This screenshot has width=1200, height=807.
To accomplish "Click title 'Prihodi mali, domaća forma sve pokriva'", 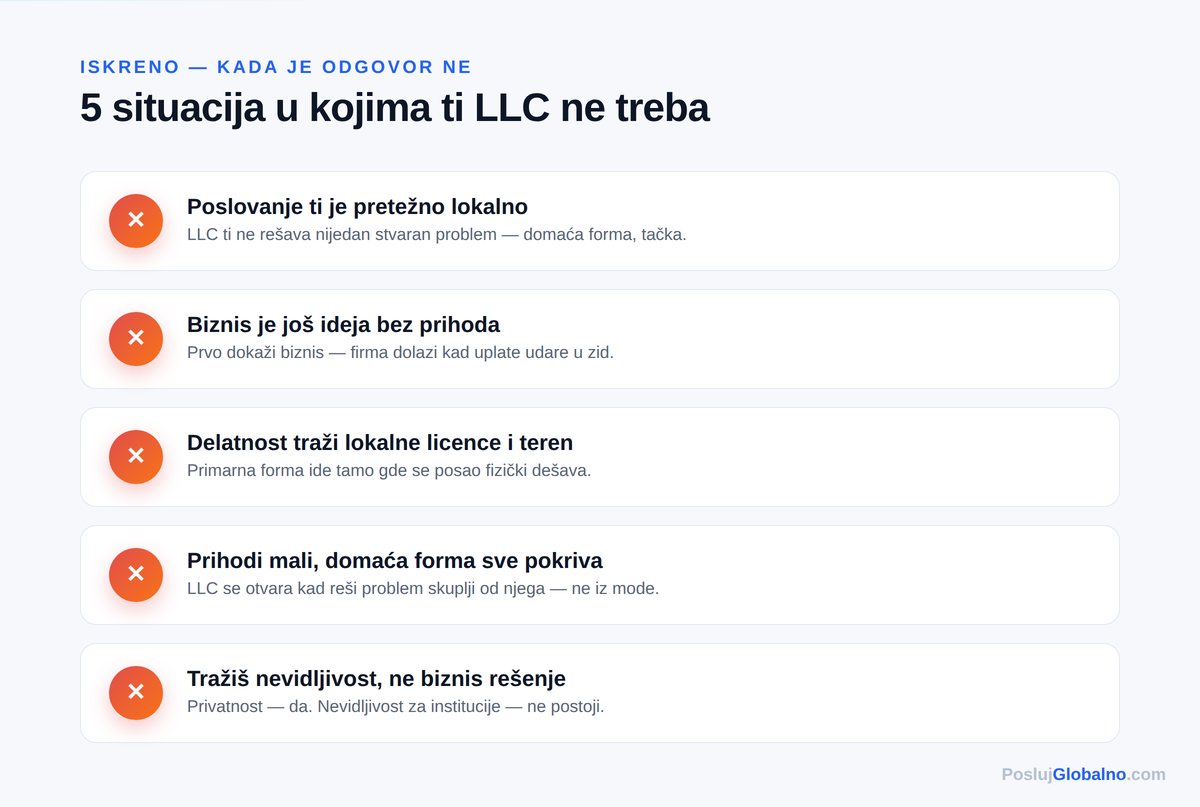I will point(395,561).
